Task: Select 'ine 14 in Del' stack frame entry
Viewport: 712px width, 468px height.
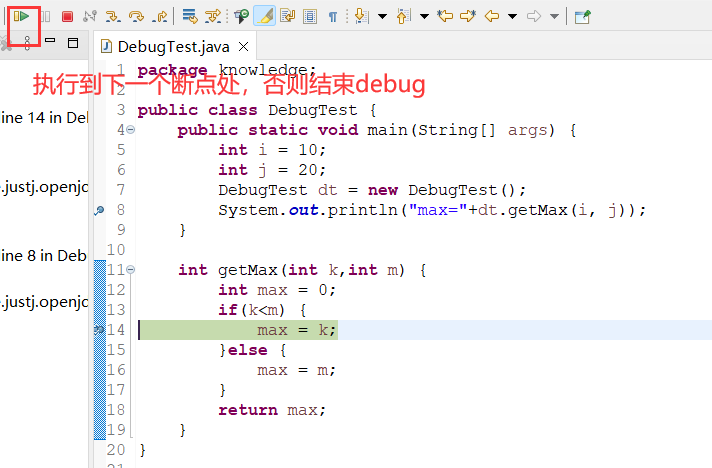Action: tap(44, 118)
